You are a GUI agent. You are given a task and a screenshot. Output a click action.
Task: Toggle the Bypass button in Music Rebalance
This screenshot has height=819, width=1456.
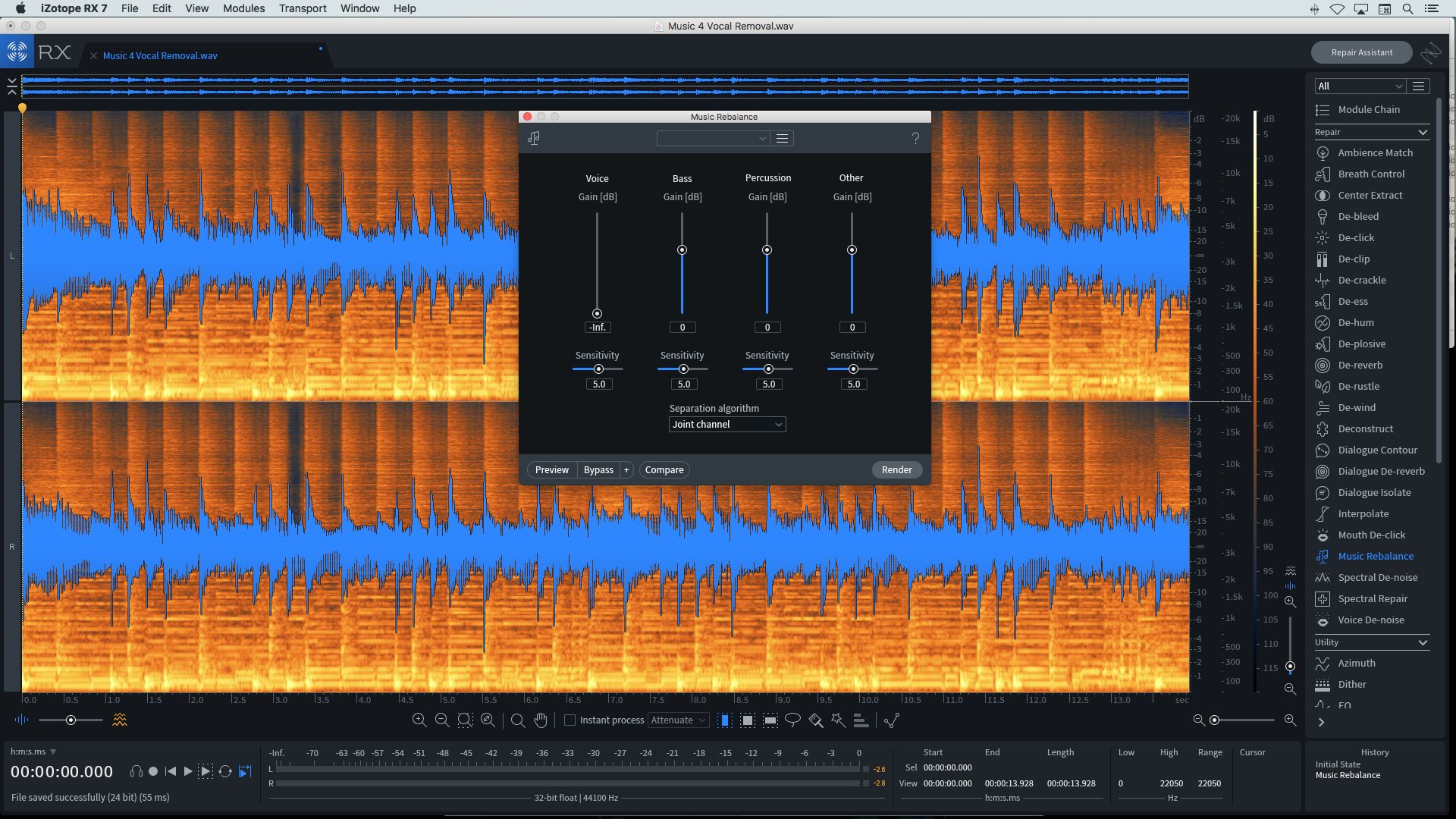click(x=598, y=469)
